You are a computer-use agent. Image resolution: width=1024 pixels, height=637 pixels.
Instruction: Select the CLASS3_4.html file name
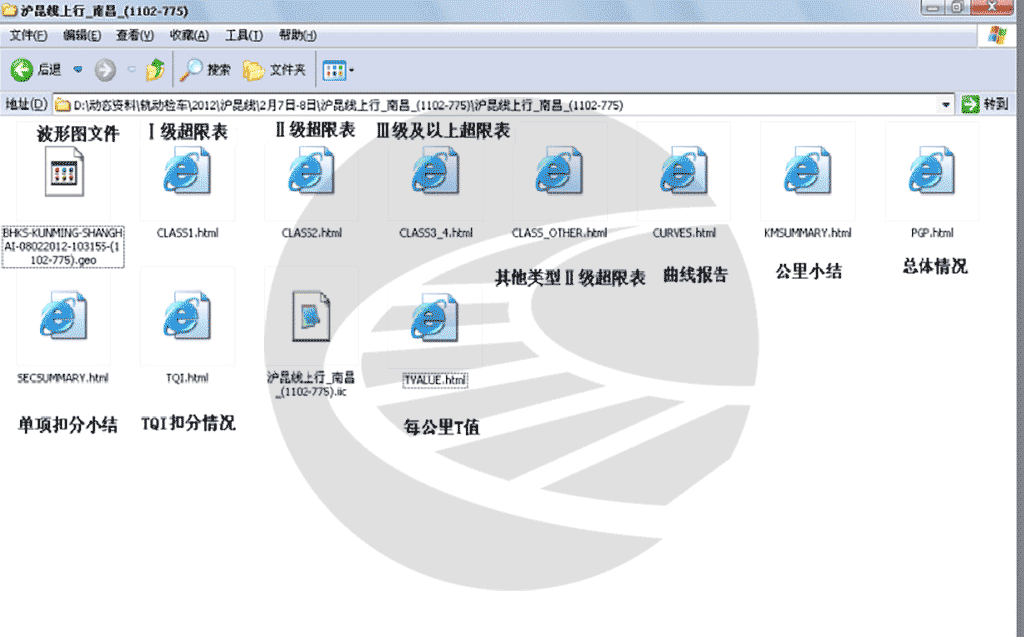tap(436, 233)
